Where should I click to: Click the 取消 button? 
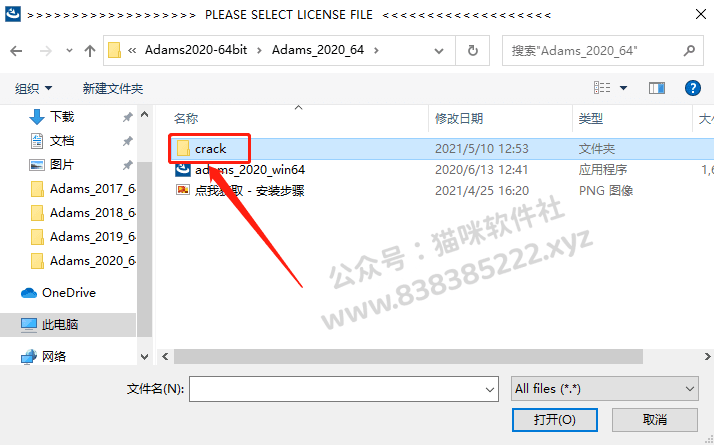coord(655,419)
